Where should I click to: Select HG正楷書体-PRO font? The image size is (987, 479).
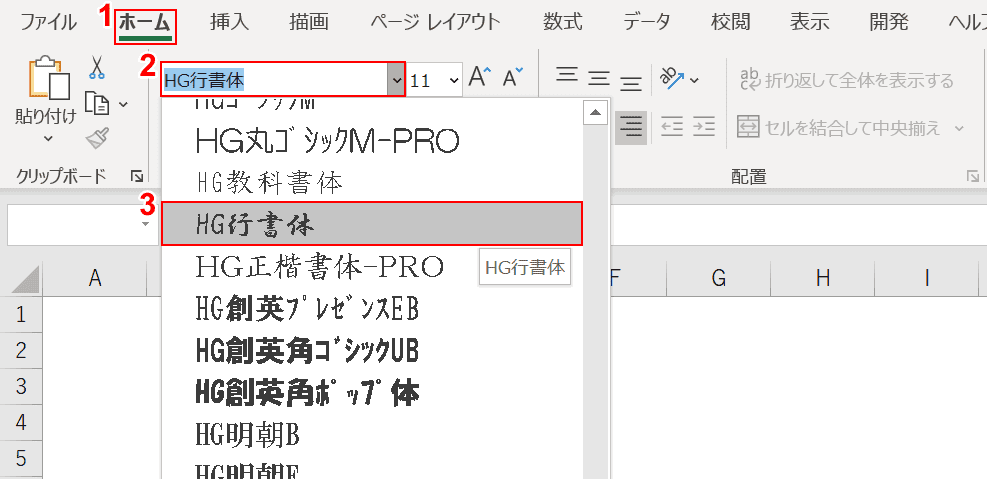pos(372,266)
